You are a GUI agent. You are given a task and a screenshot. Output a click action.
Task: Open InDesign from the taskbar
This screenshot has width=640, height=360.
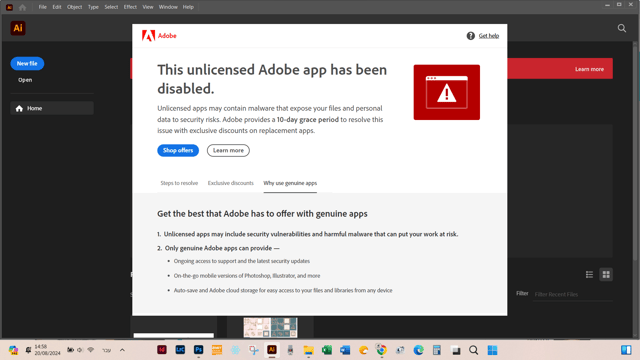click(x=162, y=350)
